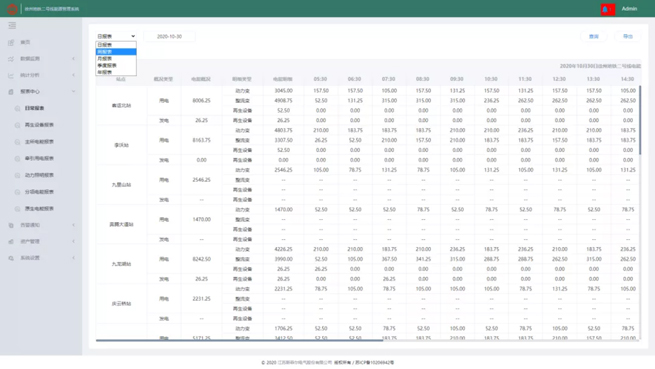This screenshot has height=369, width=655.
Task: Click the 3990.00 cell
Action: coord(283,259)
